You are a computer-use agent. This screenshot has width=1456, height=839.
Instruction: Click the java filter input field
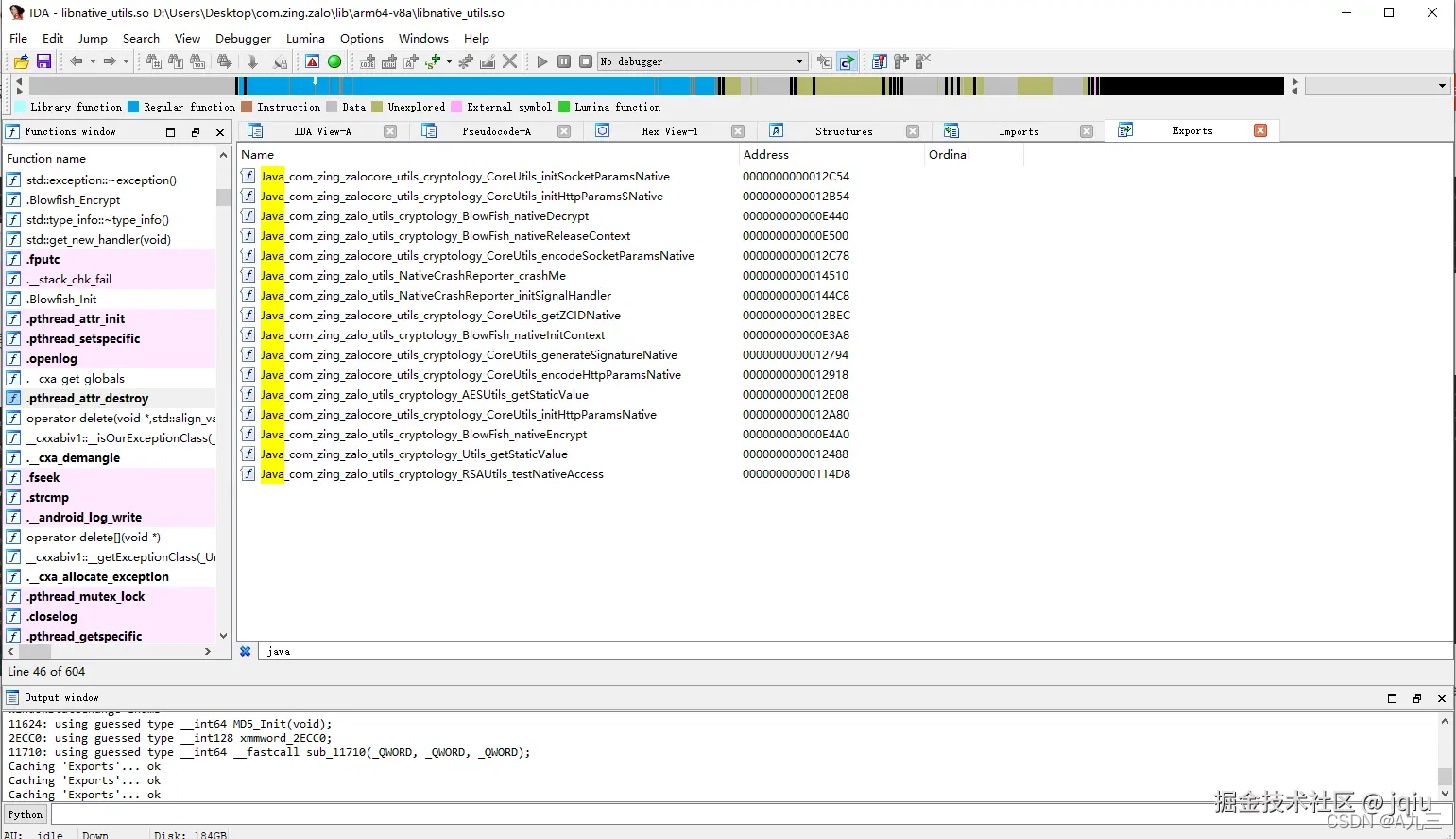[855, 652]
